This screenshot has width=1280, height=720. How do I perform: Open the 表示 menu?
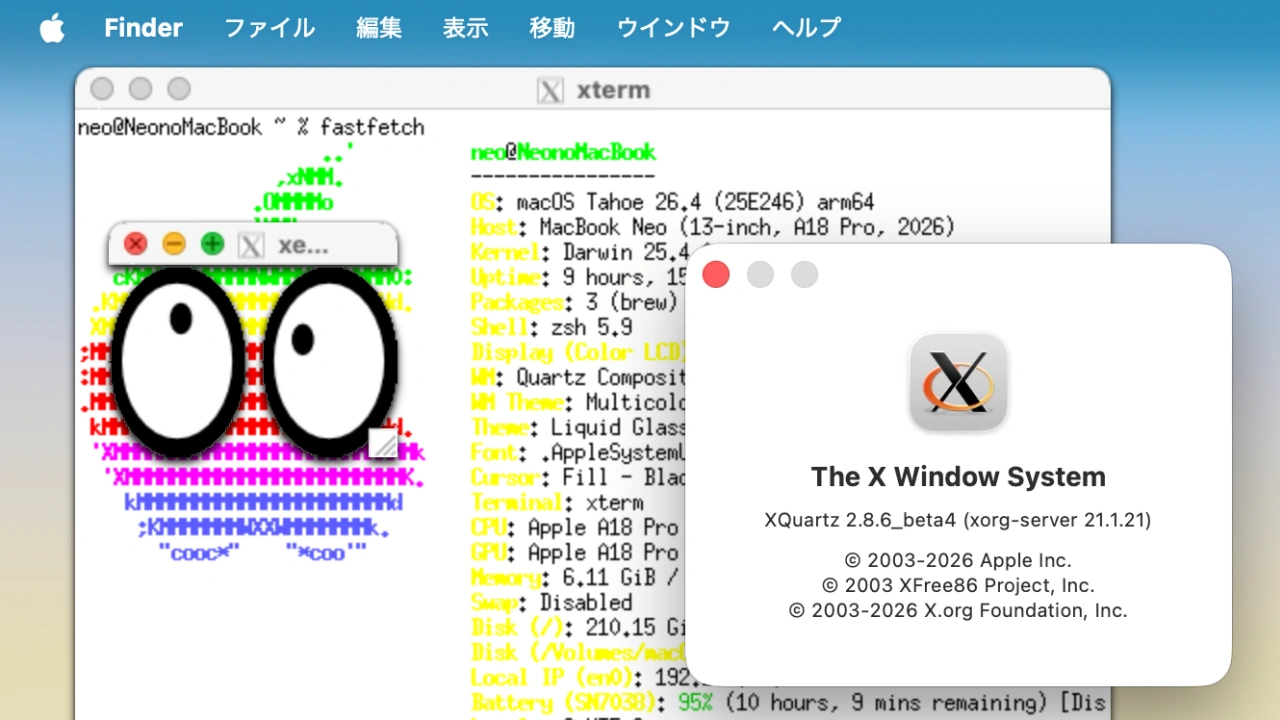[x=464, y=28]
